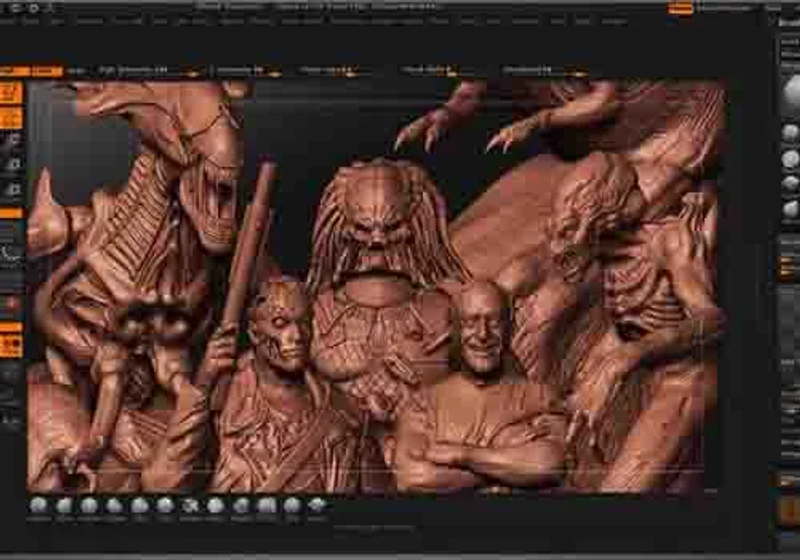Select the fifth brush in the bottom brush shelf
The image size is (800, 560).
(x=139, y=506)
